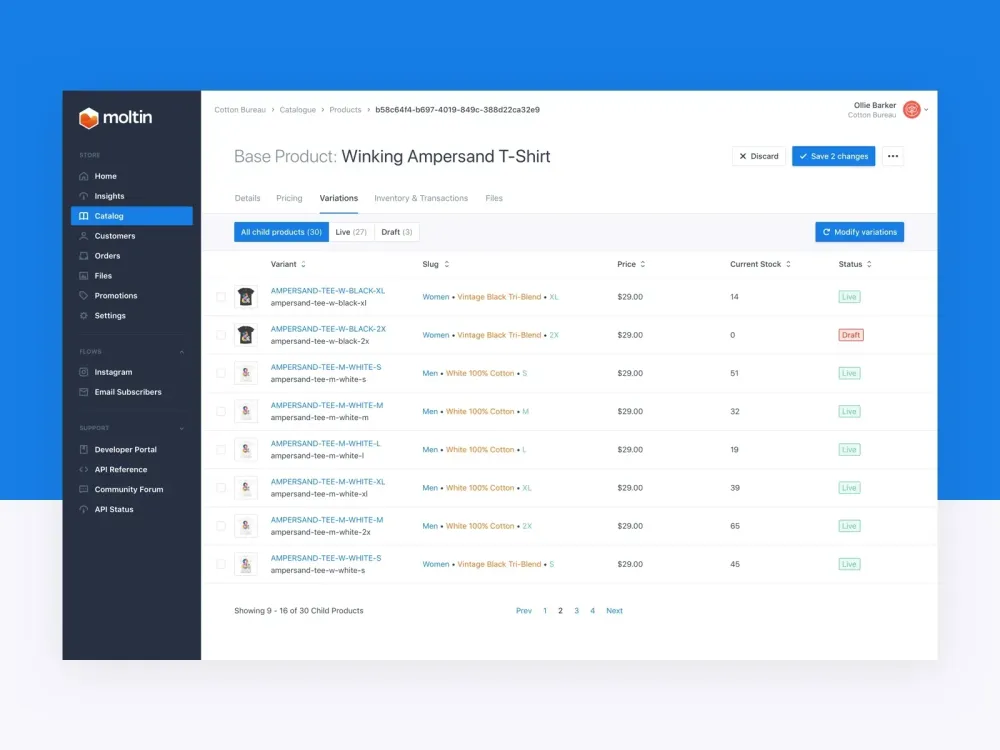The image size is (1000, 750).
Task: Check the AMPERSAND-TEE-W-BLACK-XL row checkbox
Action: point(221,297)
